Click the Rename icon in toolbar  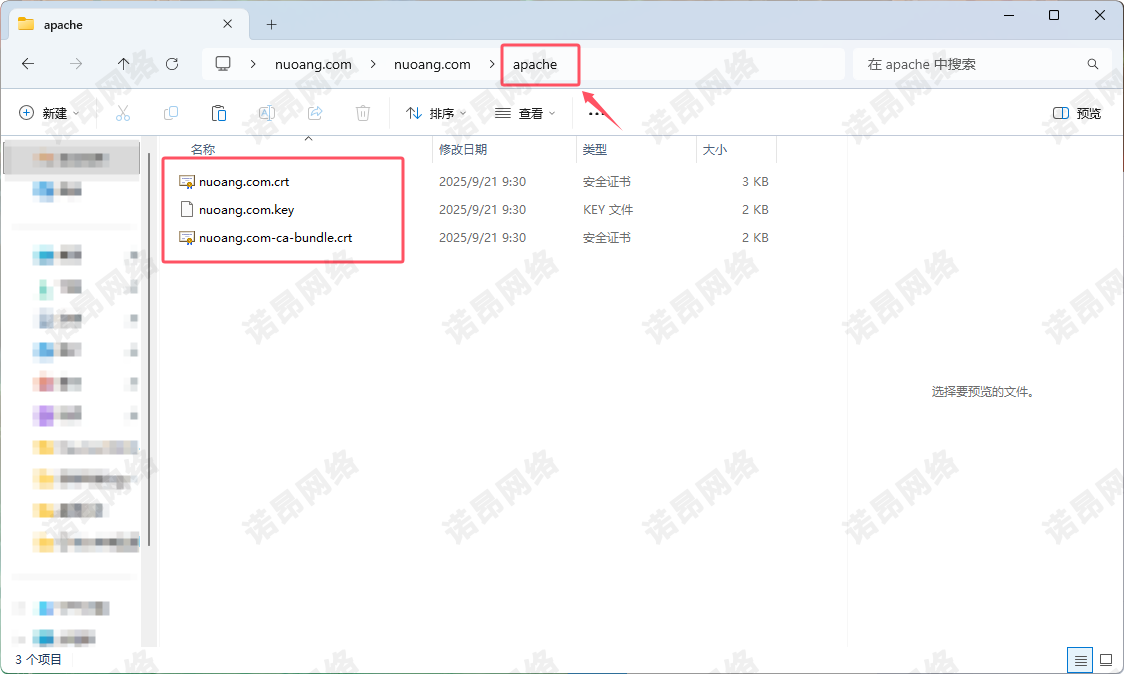click(x=267, y=114)
